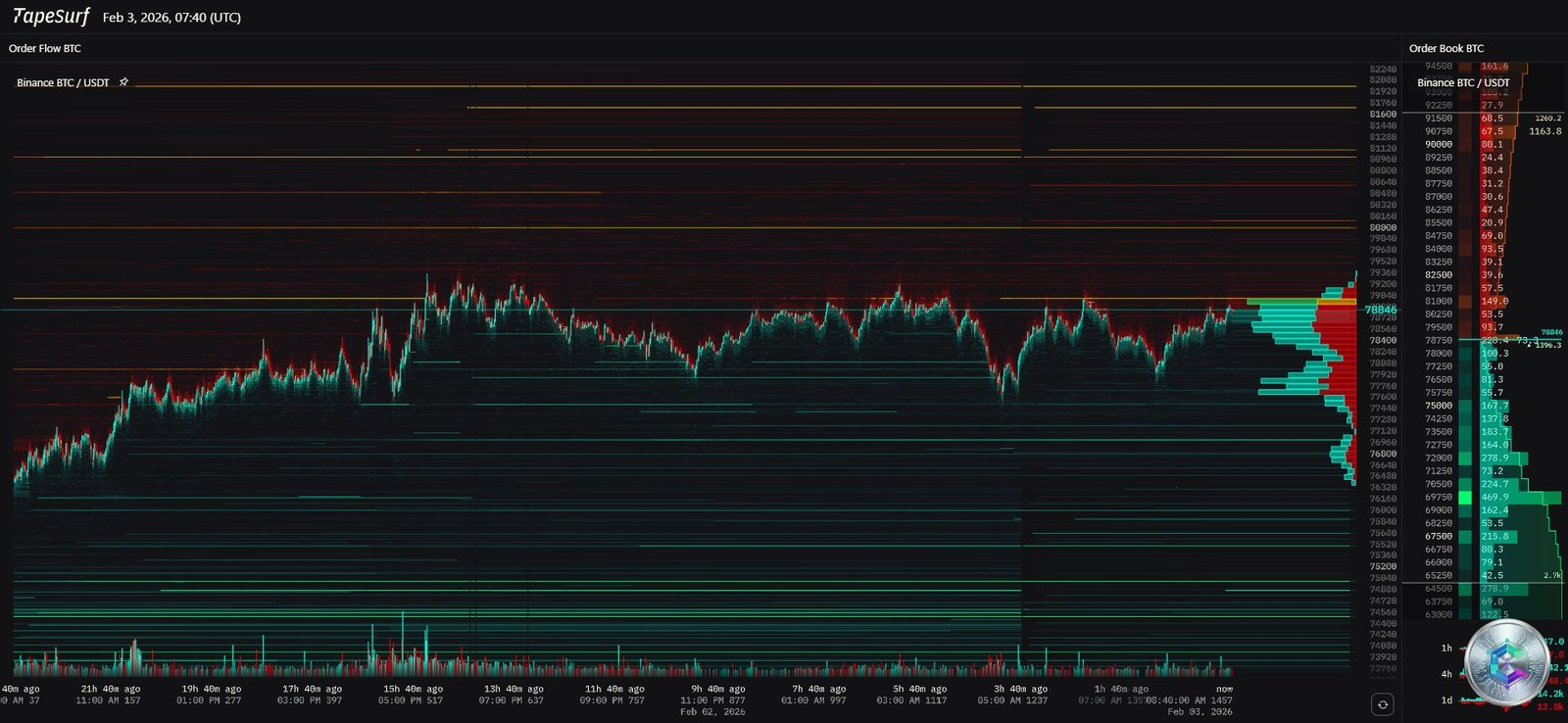Click the '21h 40m ago' time axis label

109,689
